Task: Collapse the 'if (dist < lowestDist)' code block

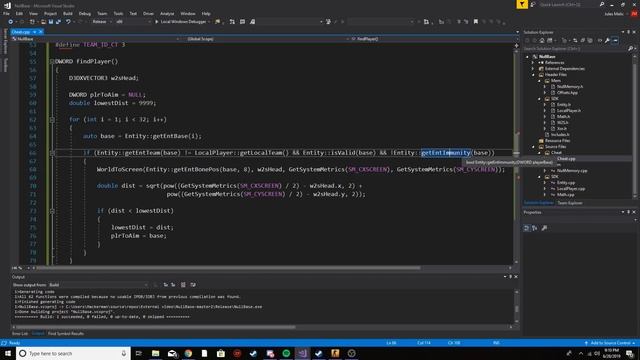Action: coord(52,211)
